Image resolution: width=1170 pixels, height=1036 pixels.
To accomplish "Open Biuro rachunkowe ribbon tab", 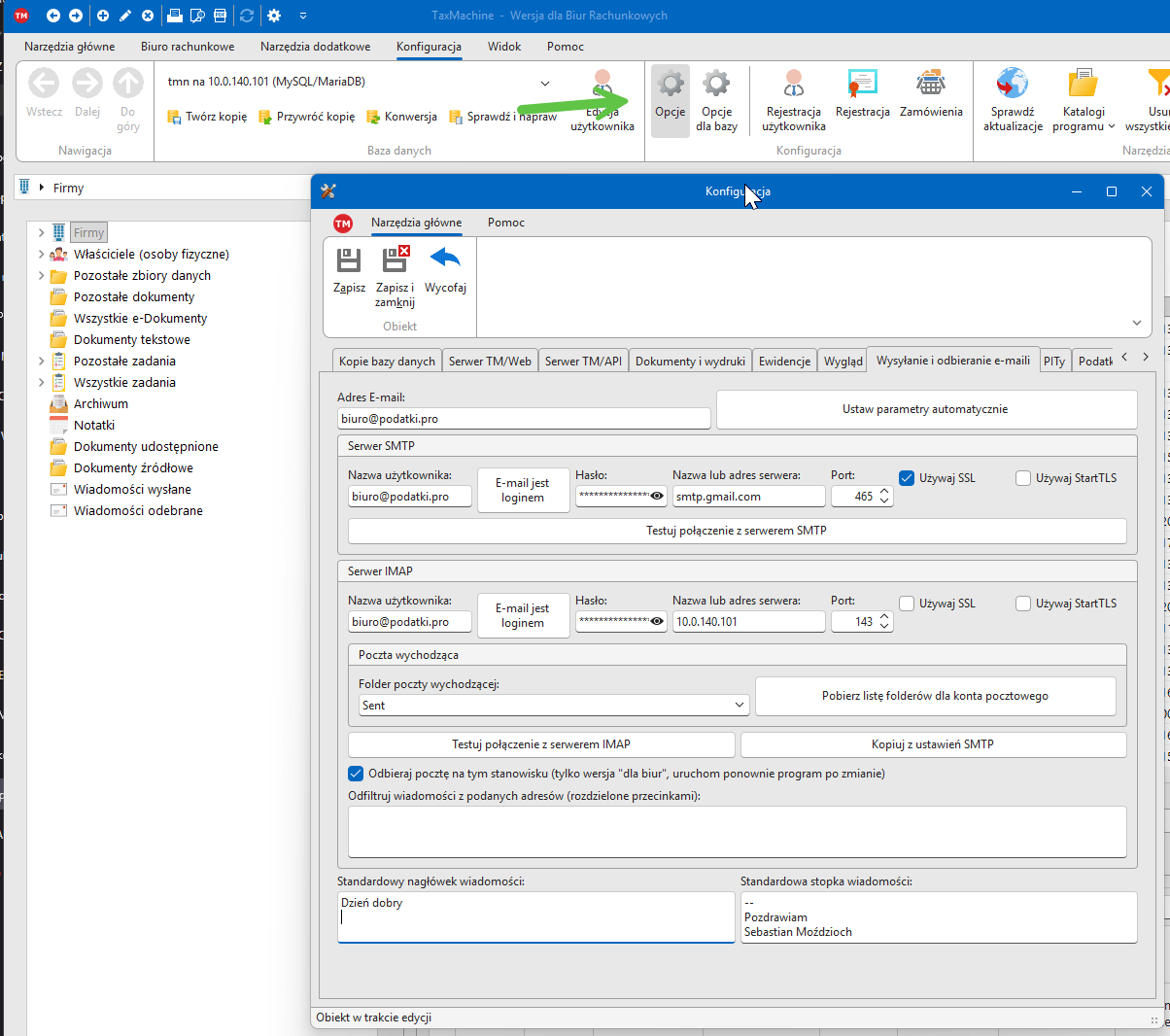I will point(188,47).
